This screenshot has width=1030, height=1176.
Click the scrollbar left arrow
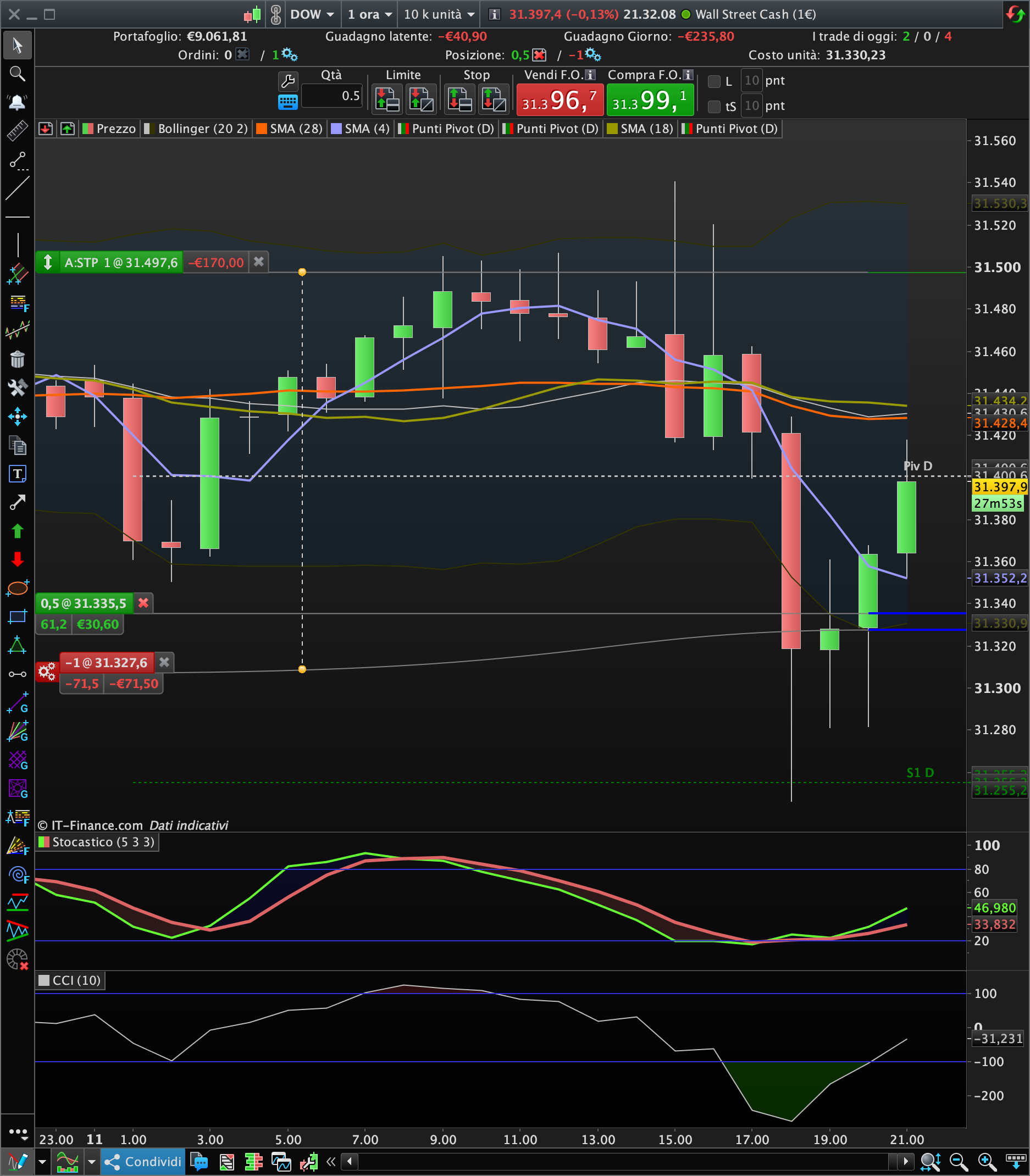click(x=350, y=1162)
